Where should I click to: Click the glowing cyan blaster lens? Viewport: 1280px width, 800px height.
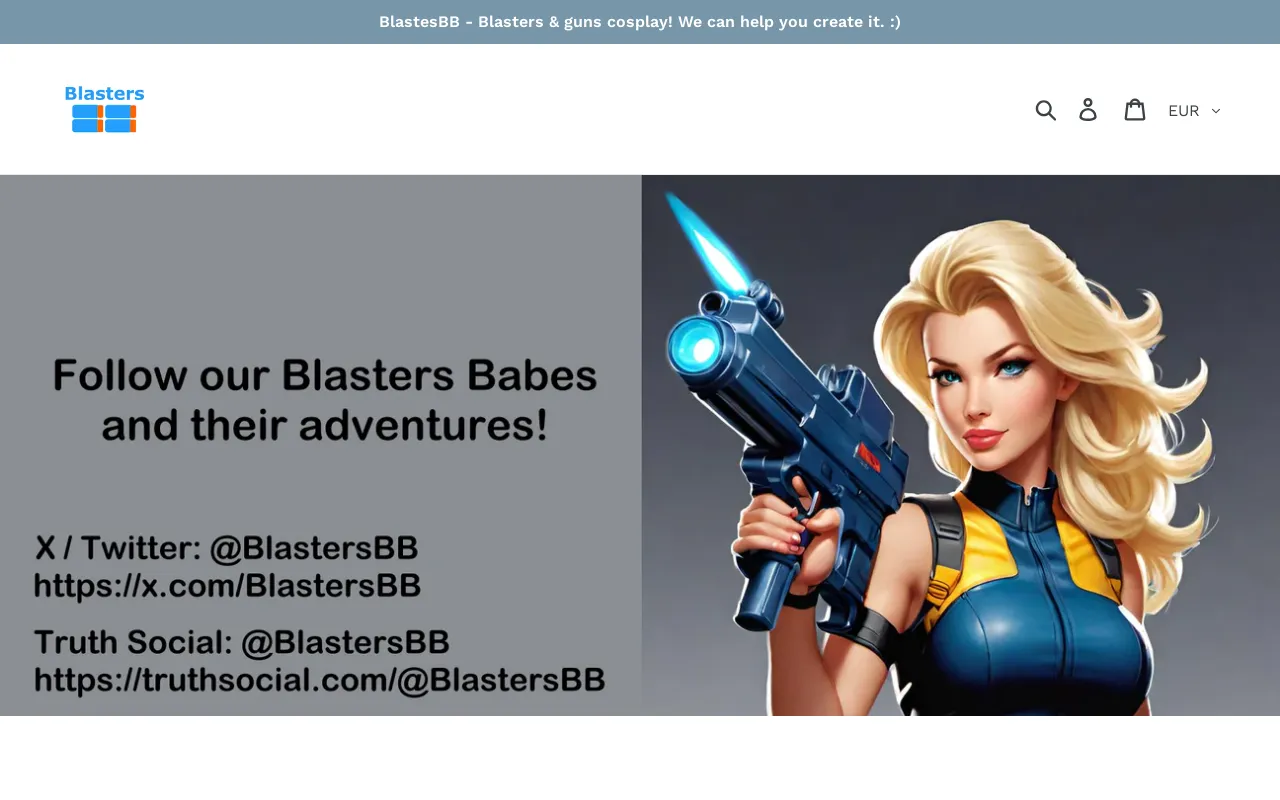coord(696,346)
